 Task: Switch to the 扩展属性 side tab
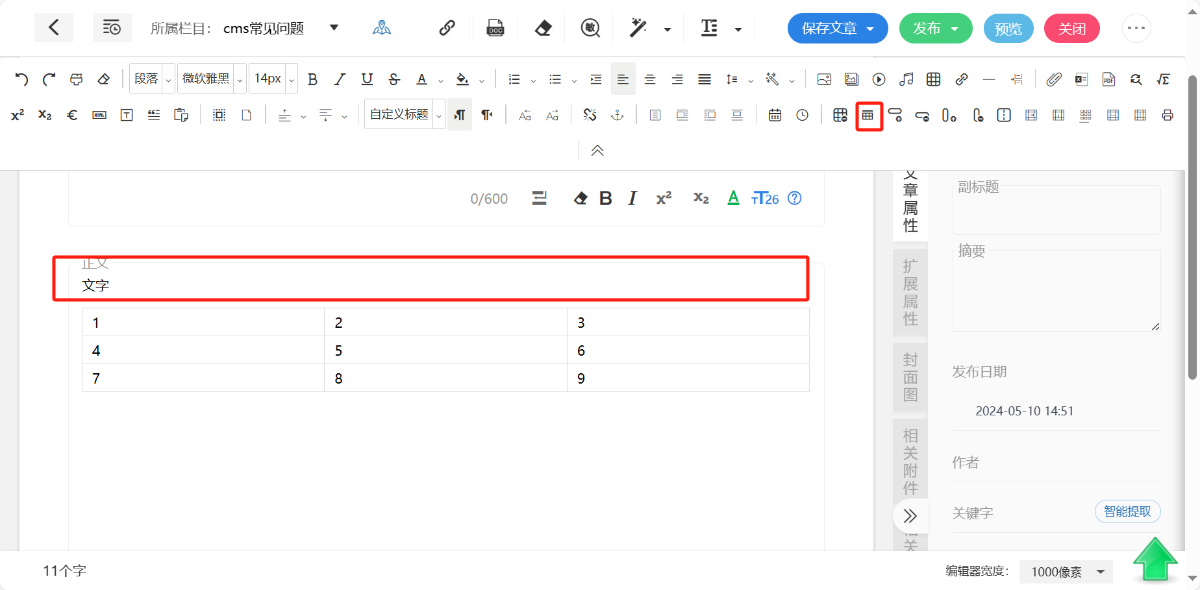click(x=910, y=292)
